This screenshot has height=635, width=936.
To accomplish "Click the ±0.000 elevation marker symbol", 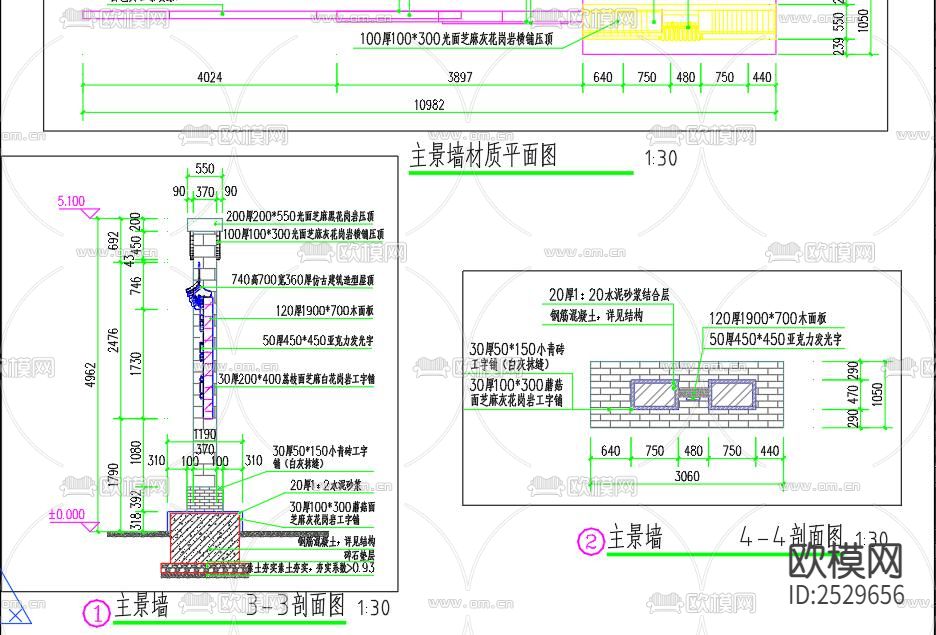I will click(x=63, y=515).
